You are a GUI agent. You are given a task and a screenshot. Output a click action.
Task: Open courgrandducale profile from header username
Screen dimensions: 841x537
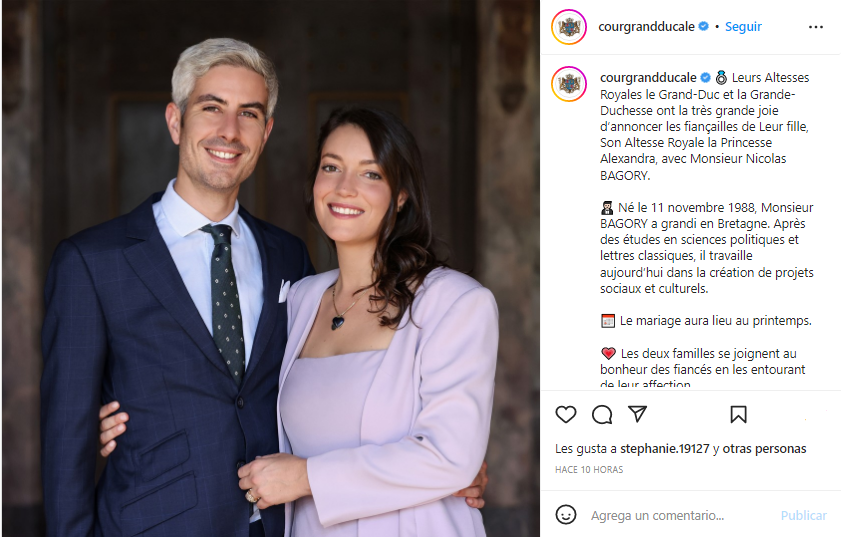[x=646, y=26]
